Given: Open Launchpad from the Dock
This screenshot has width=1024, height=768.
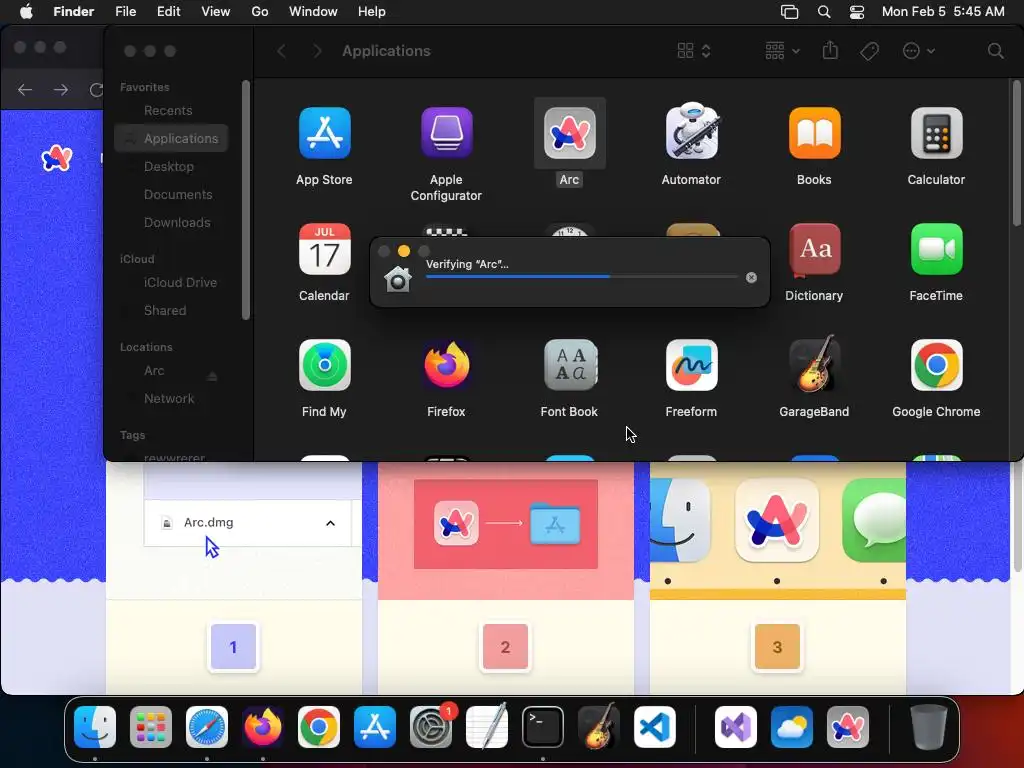Looking at the screenshot, I should pyautogui.click(x=151, y=727).
